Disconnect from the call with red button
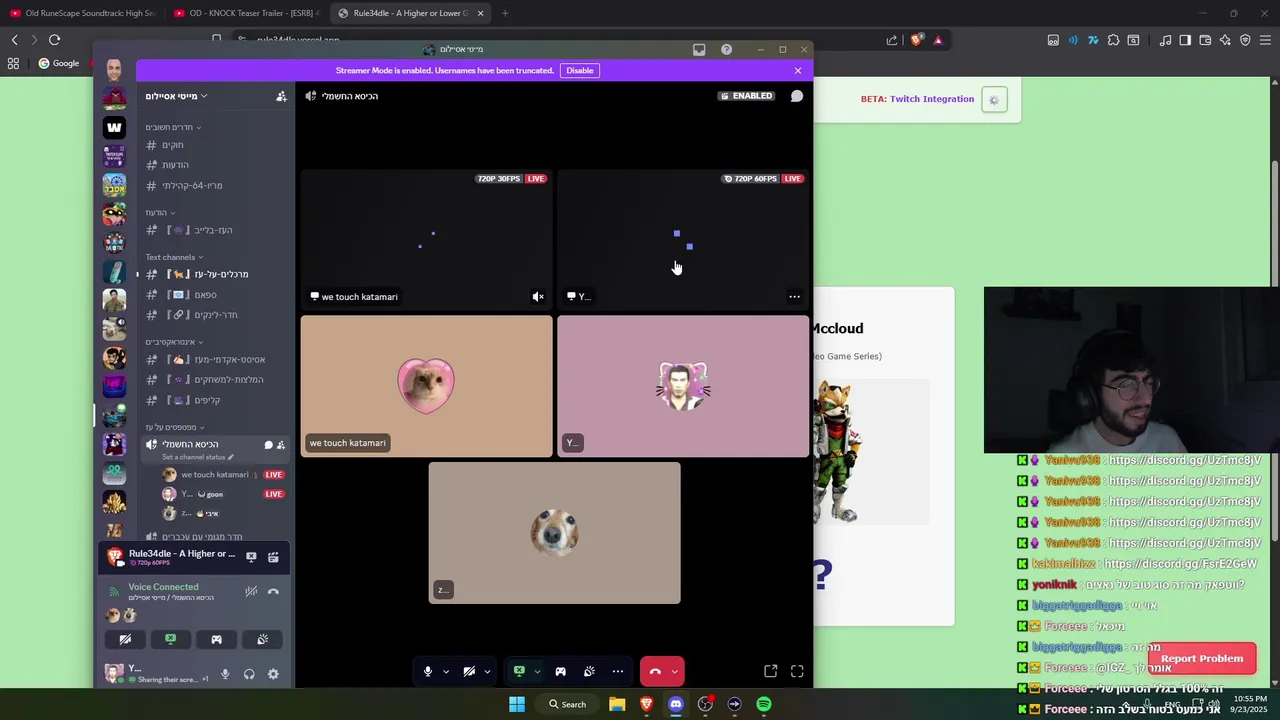This screenshot has width=1280, height=720. click(655, 671)
